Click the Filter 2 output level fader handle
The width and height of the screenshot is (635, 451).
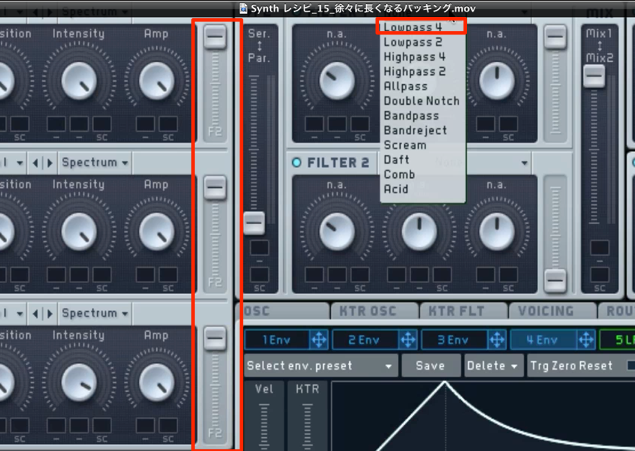pos(555,280)
